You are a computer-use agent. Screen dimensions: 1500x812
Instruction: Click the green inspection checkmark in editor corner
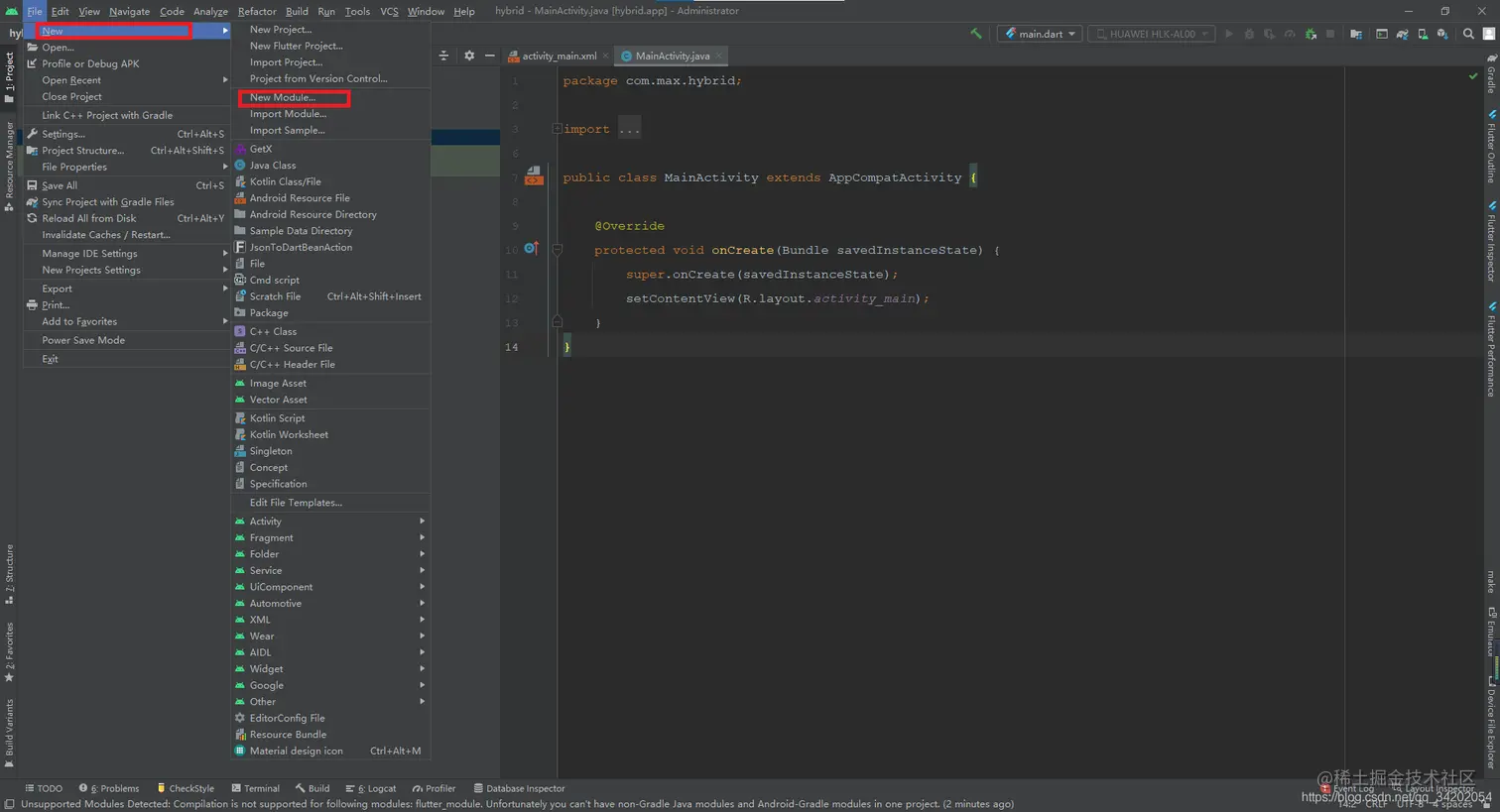1472,76
